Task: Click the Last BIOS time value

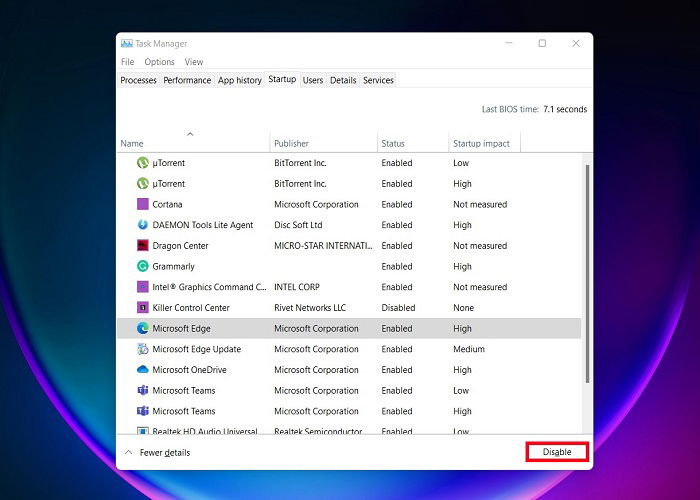Action: click(565, 109)
